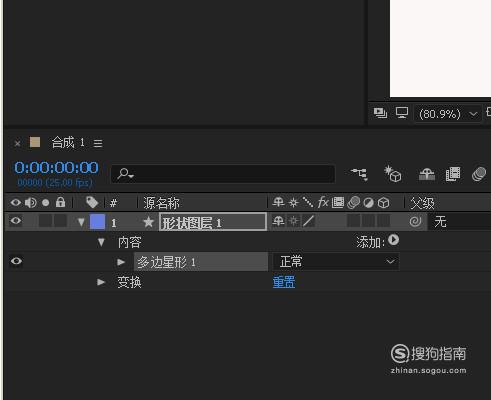Open the composition mini-flowchart

point(359,174)
